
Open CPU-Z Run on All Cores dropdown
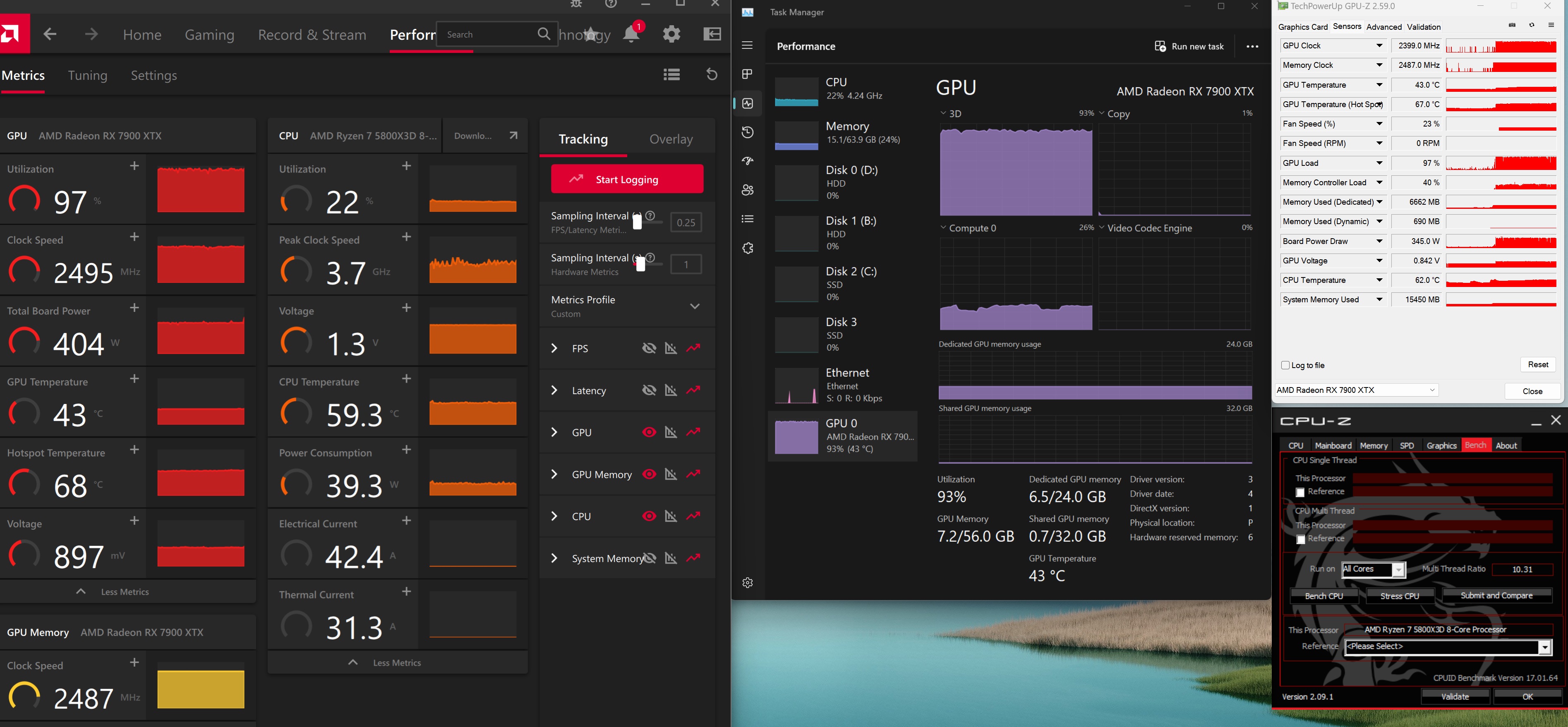[x=1374, y=569]
